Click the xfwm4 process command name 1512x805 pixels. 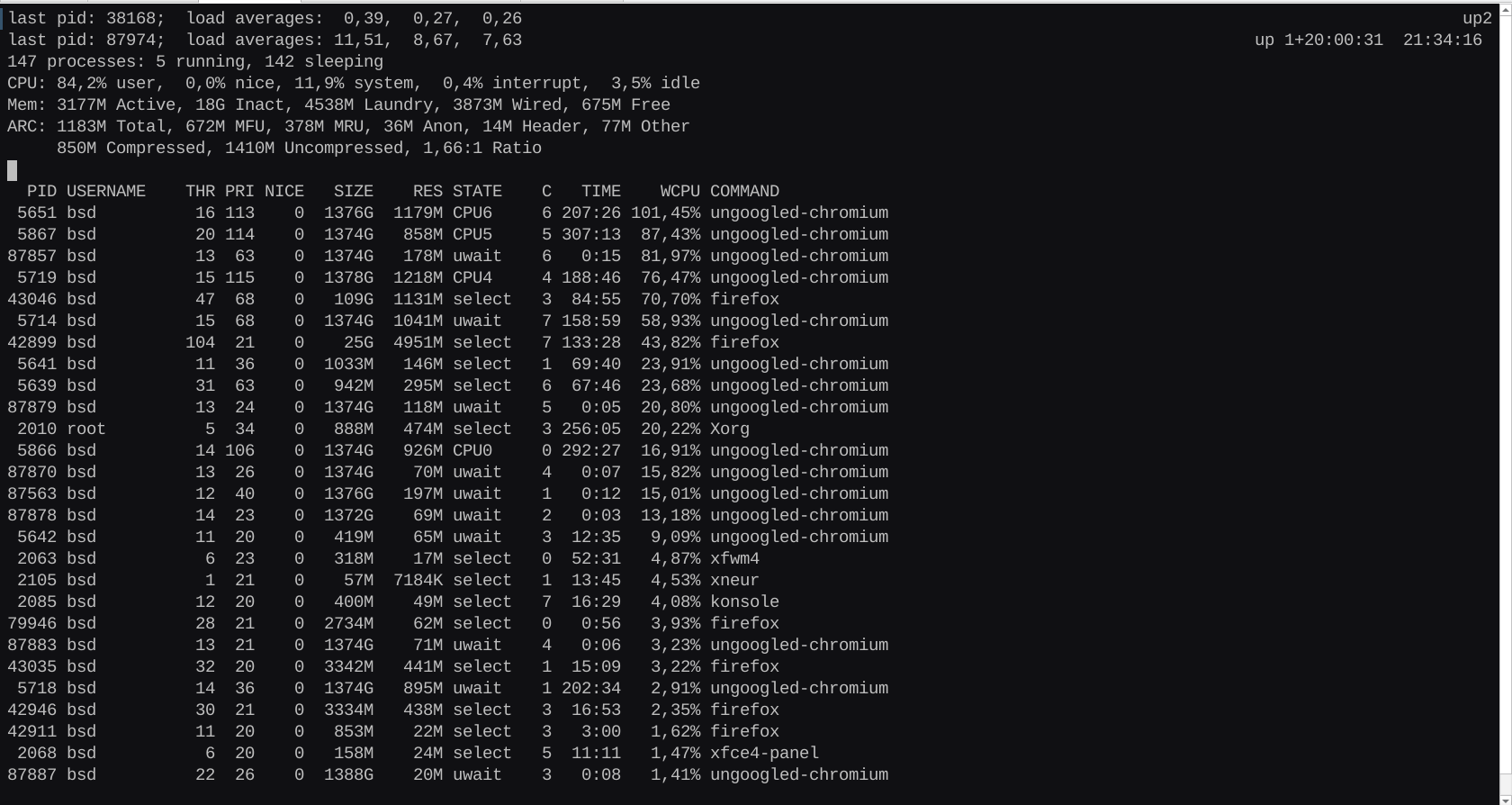coord(734,558)
